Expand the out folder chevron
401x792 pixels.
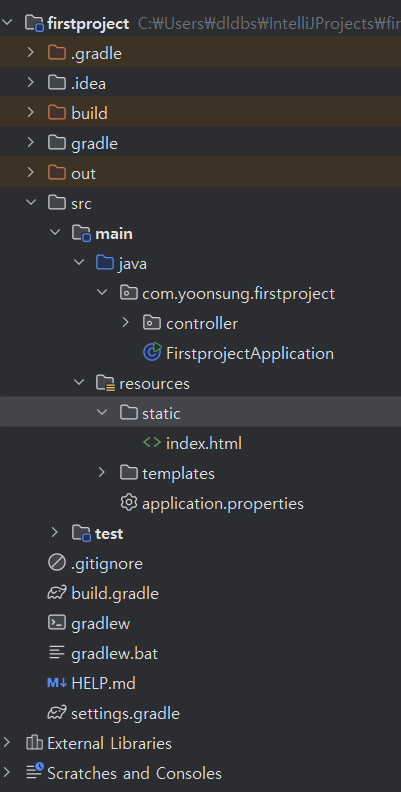click(x=31, y=173)
